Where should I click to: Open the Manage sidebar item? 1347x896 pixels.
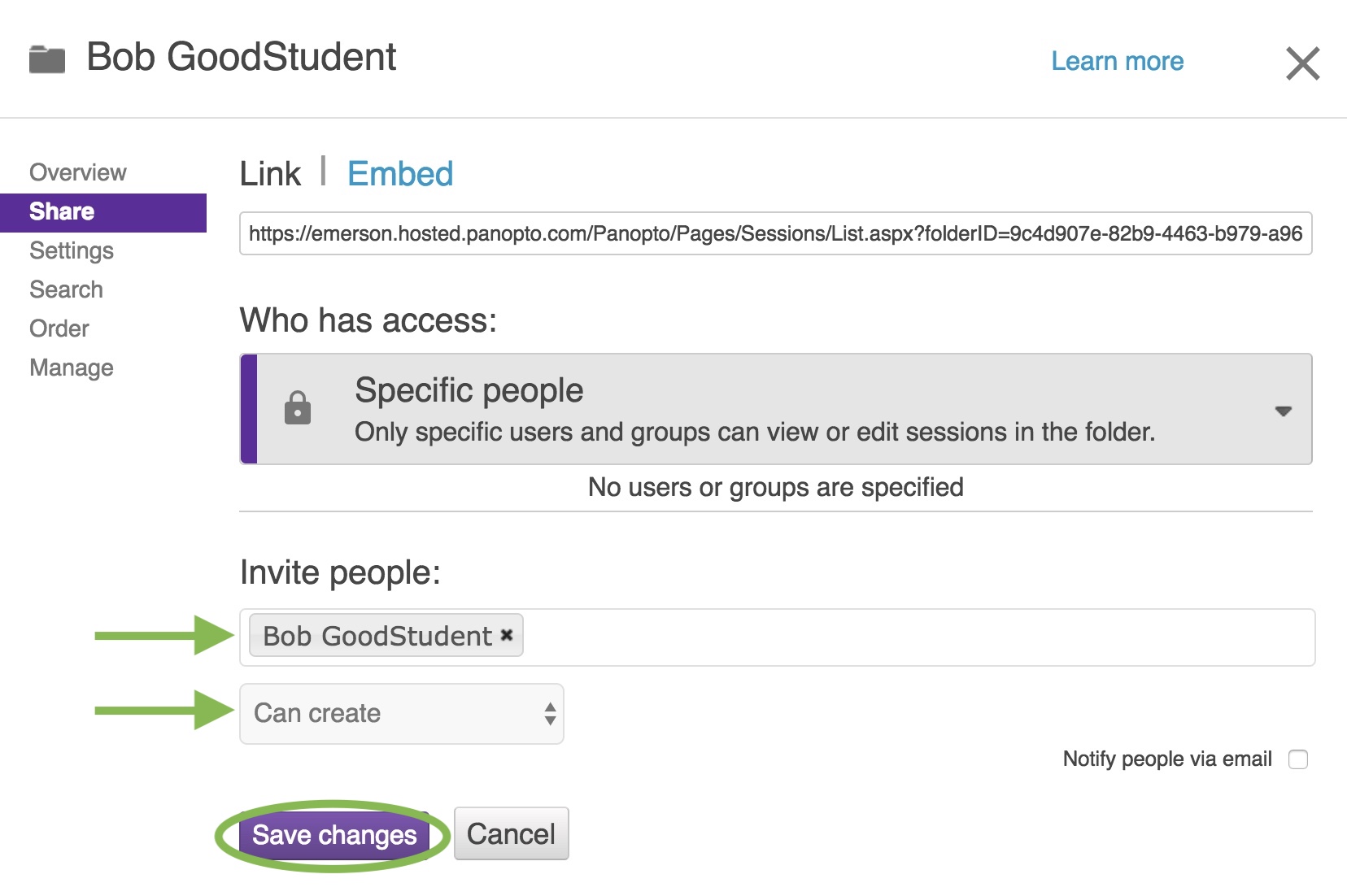point(72,368)
